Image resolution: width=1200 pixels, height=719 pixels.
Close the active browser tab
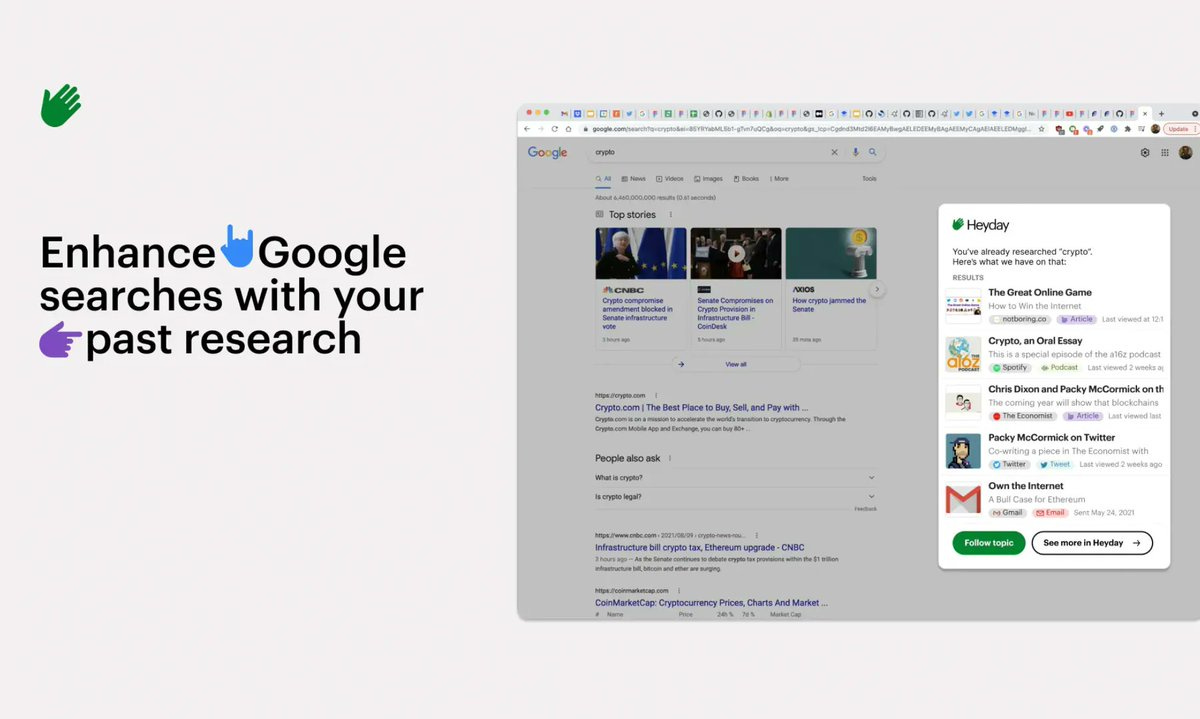pyautogui.click(x=1146, y=113)
